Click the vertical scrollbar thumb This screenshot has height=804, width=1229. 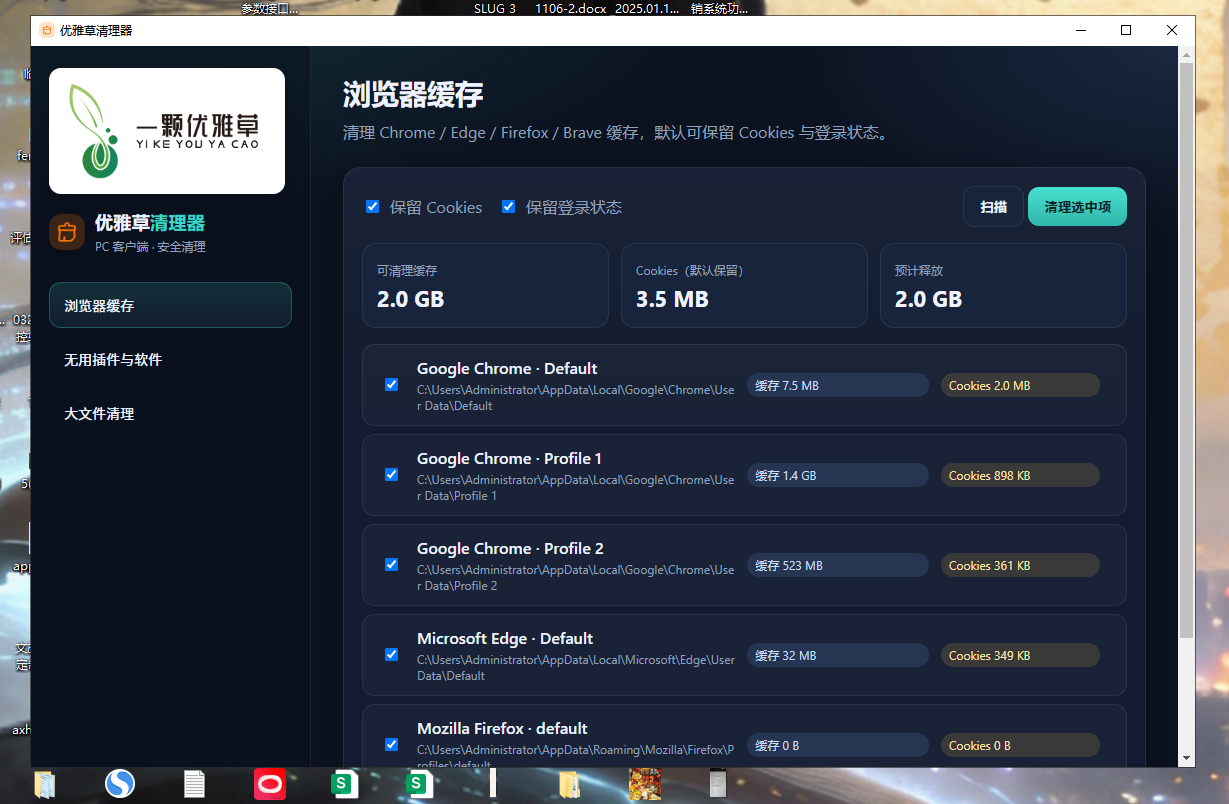1186,352
